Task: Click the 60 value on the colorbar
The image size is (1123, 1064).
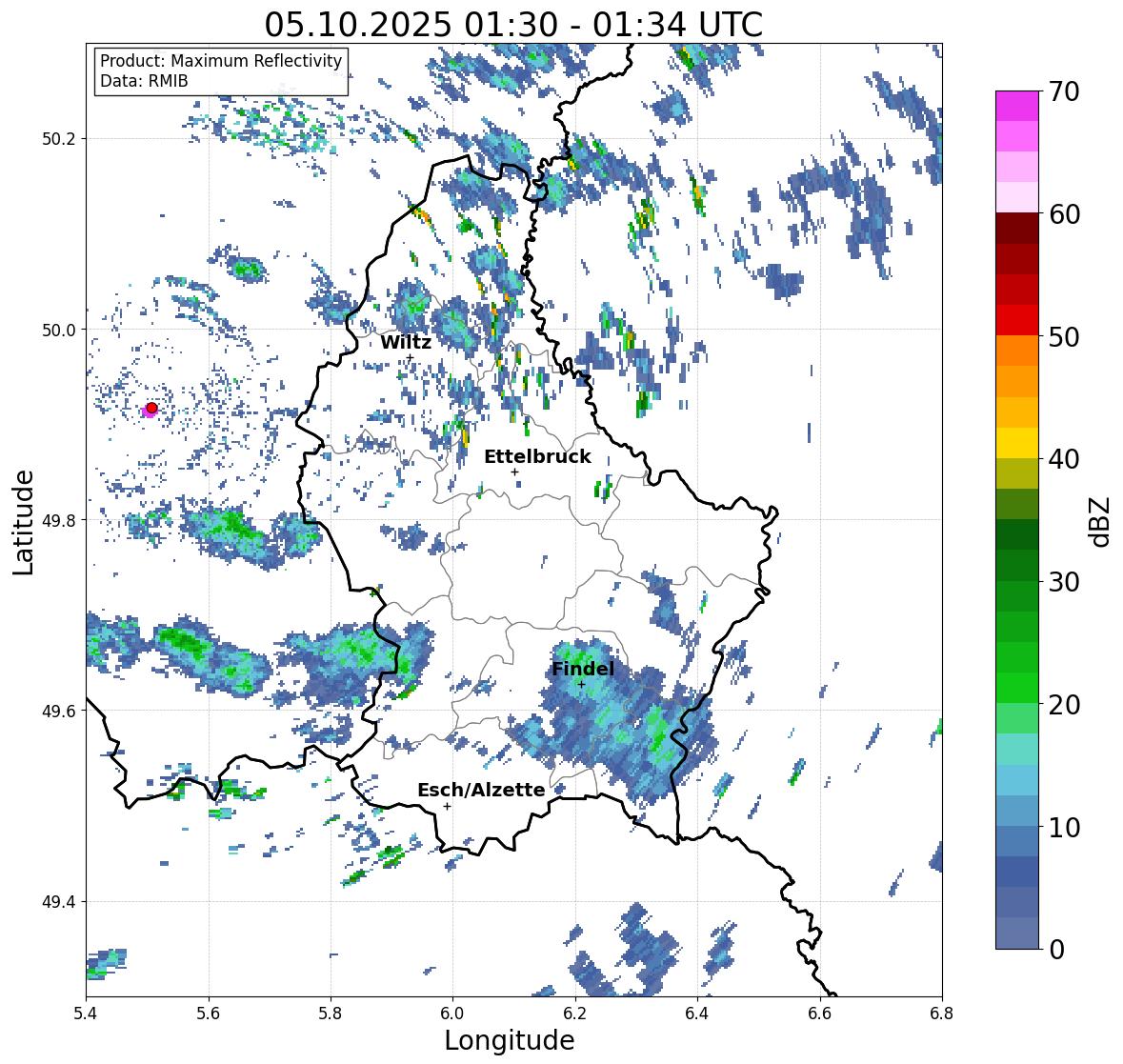Action: coord(1064,214)
